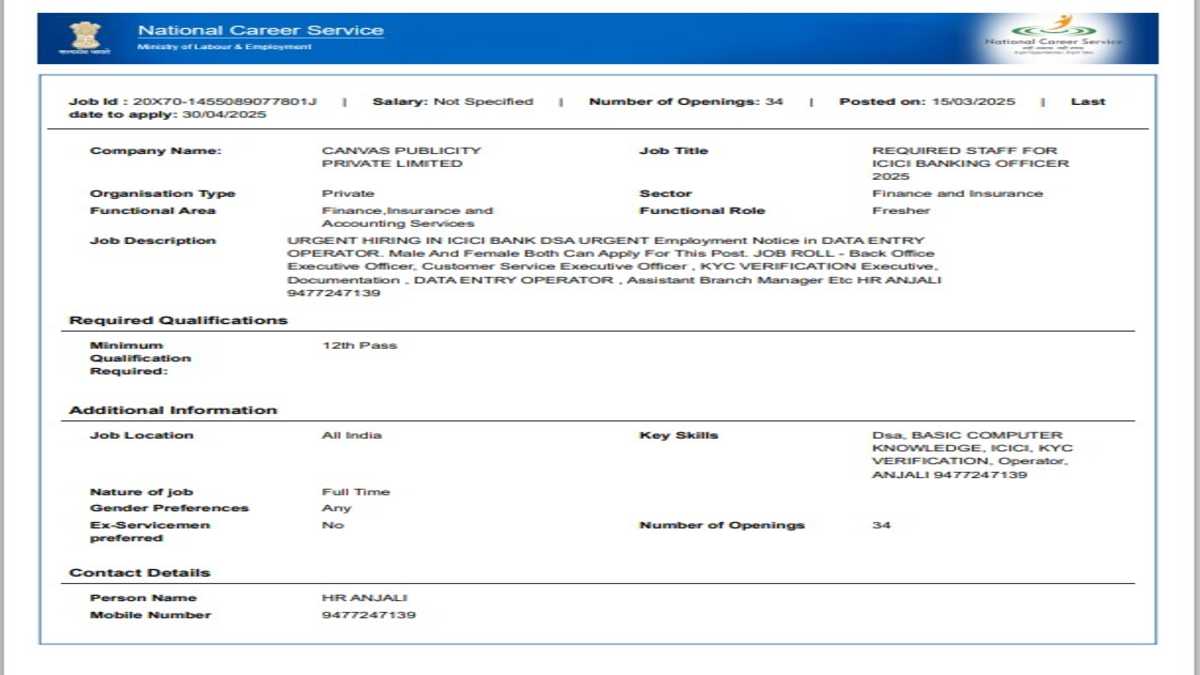
Task: Select the Job Id value 20X70-1455089077801J
Action: tap(226, 102)
